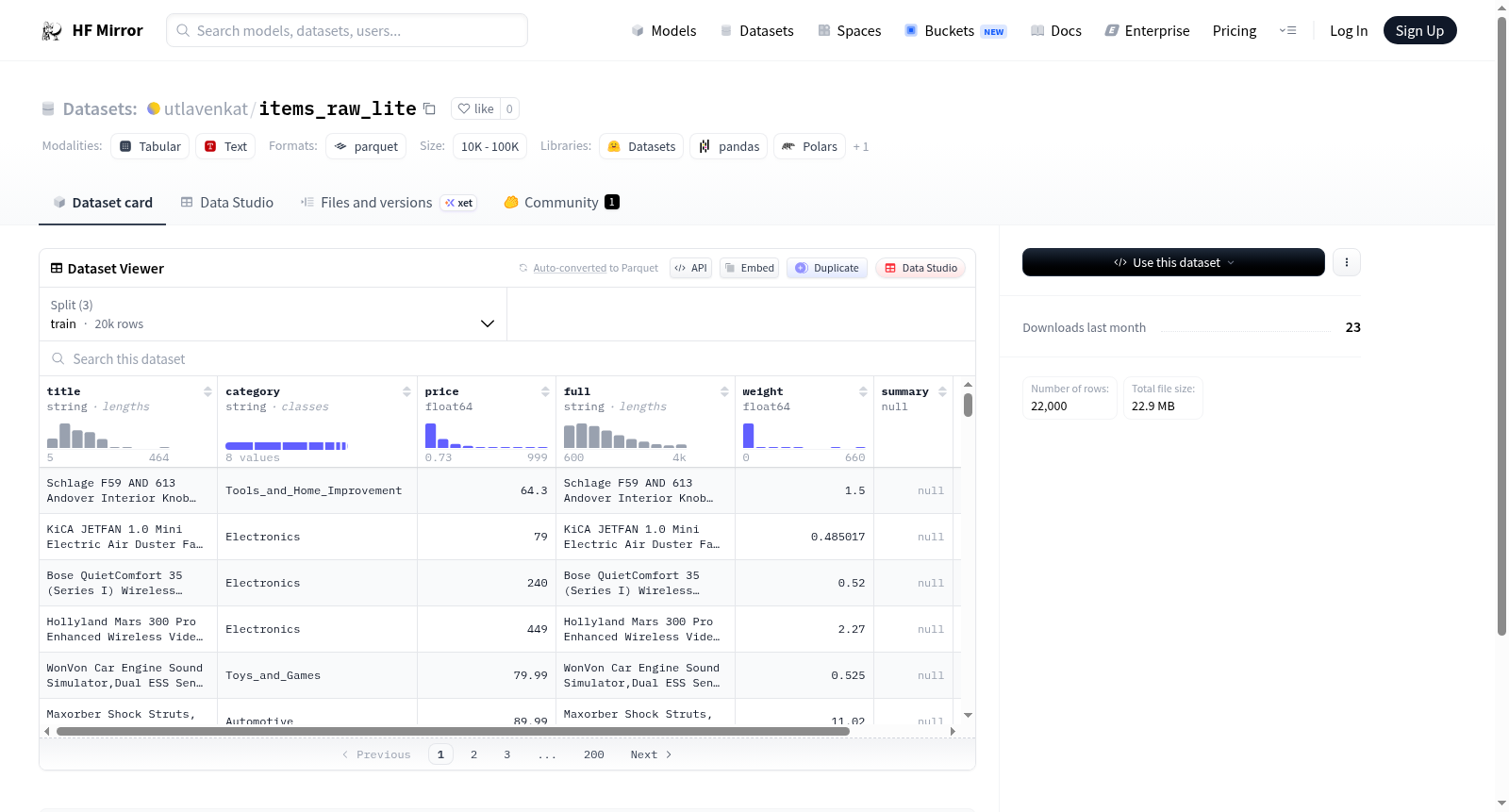1509x812 pixels.
Task: Open the API button
Action: coord(691,268)
